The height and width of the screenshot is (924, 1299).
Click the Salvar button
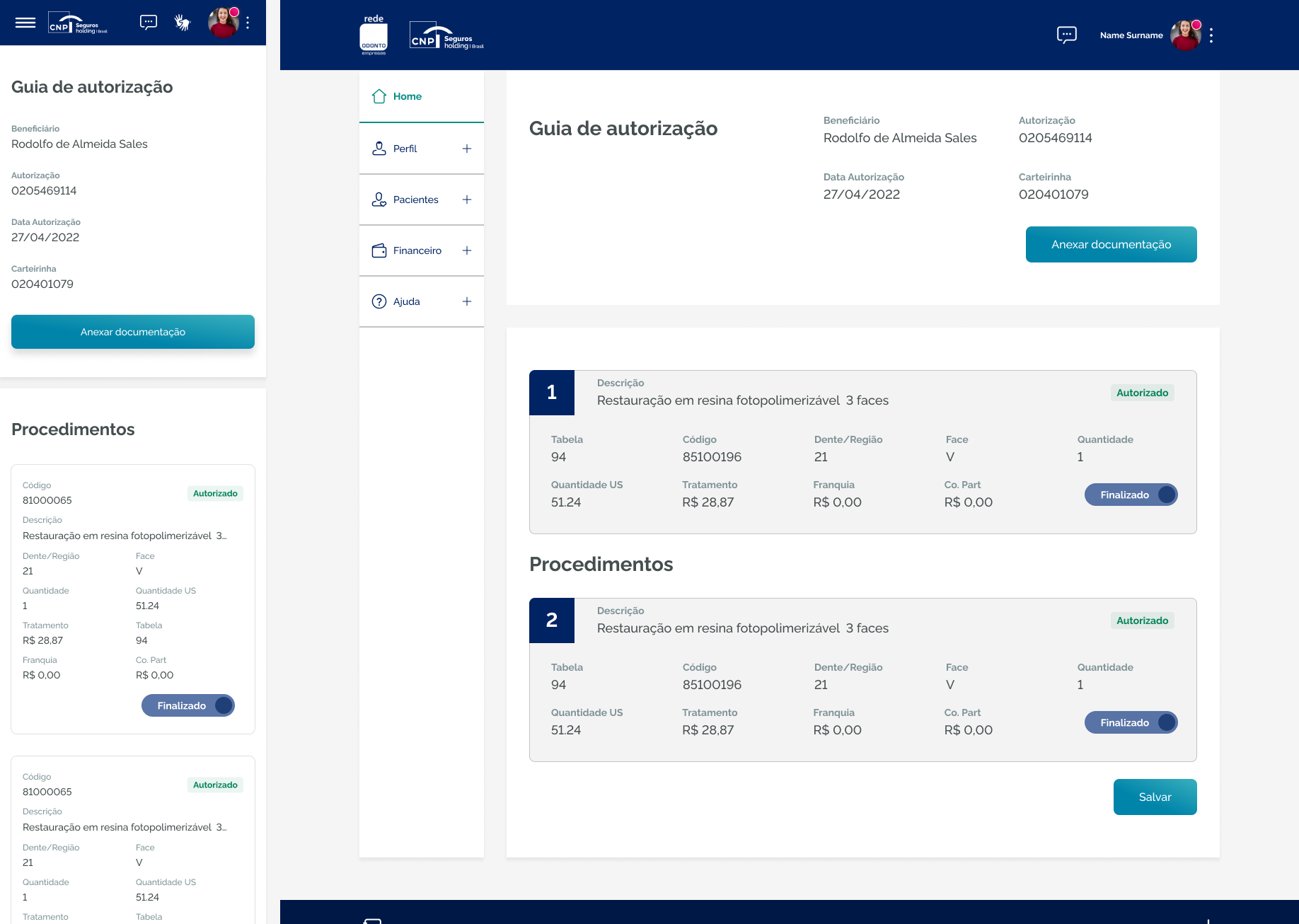click(x=1155, y=797)
